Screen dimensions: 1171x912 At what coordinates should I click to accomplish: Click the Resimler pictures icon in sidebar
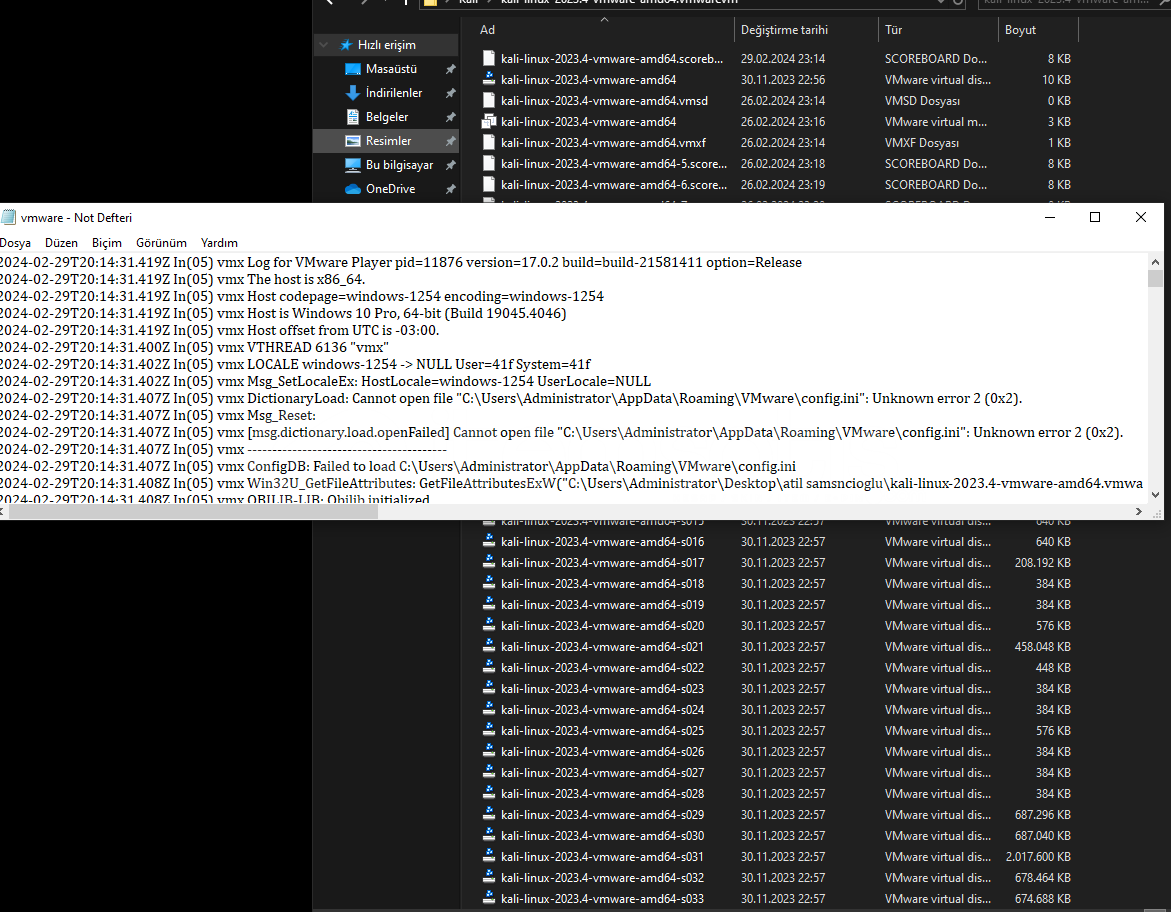point(353,140)
